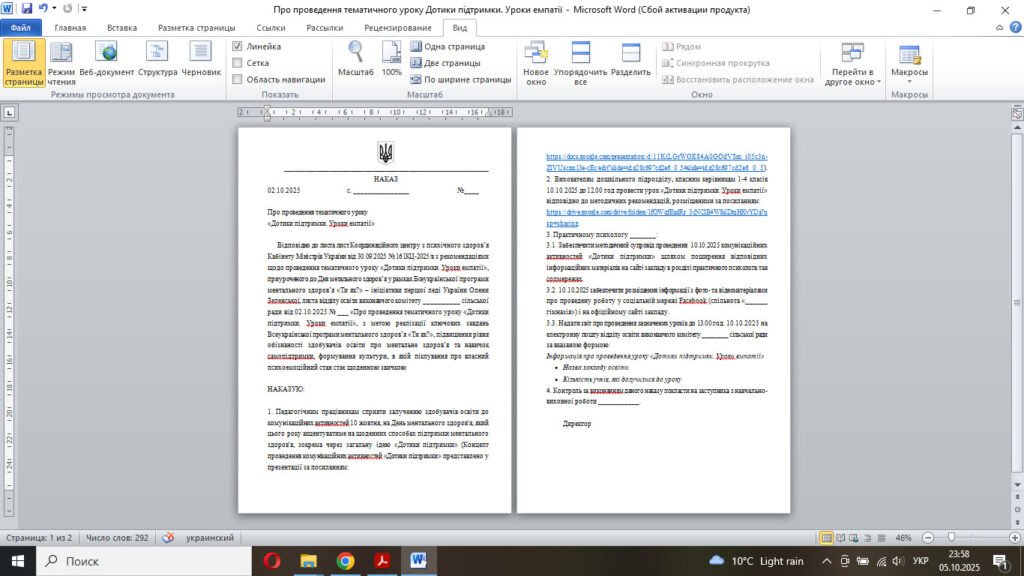Click Упорядочить все windows icon

[580, 64]
